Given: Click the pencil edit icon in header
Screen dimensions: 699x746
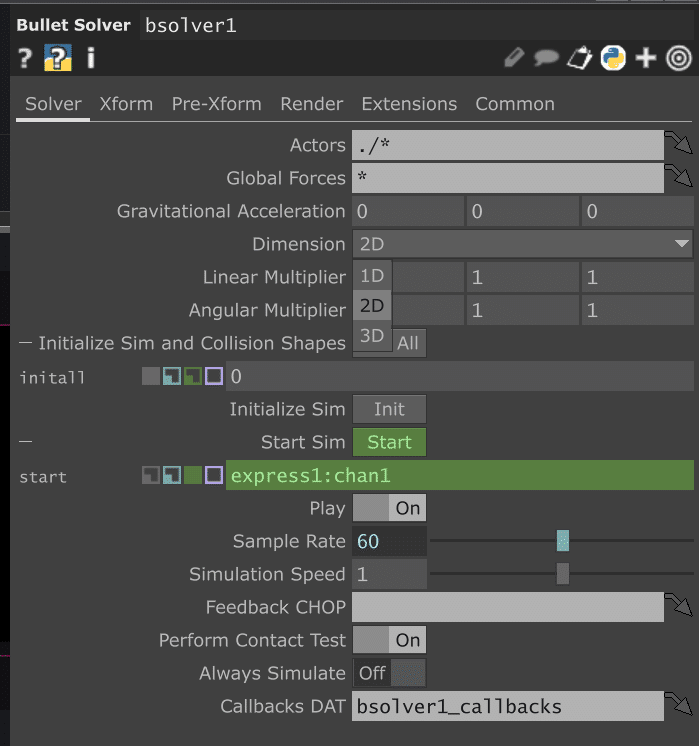Looking at the screenshot, I should (x=514, y=58).
